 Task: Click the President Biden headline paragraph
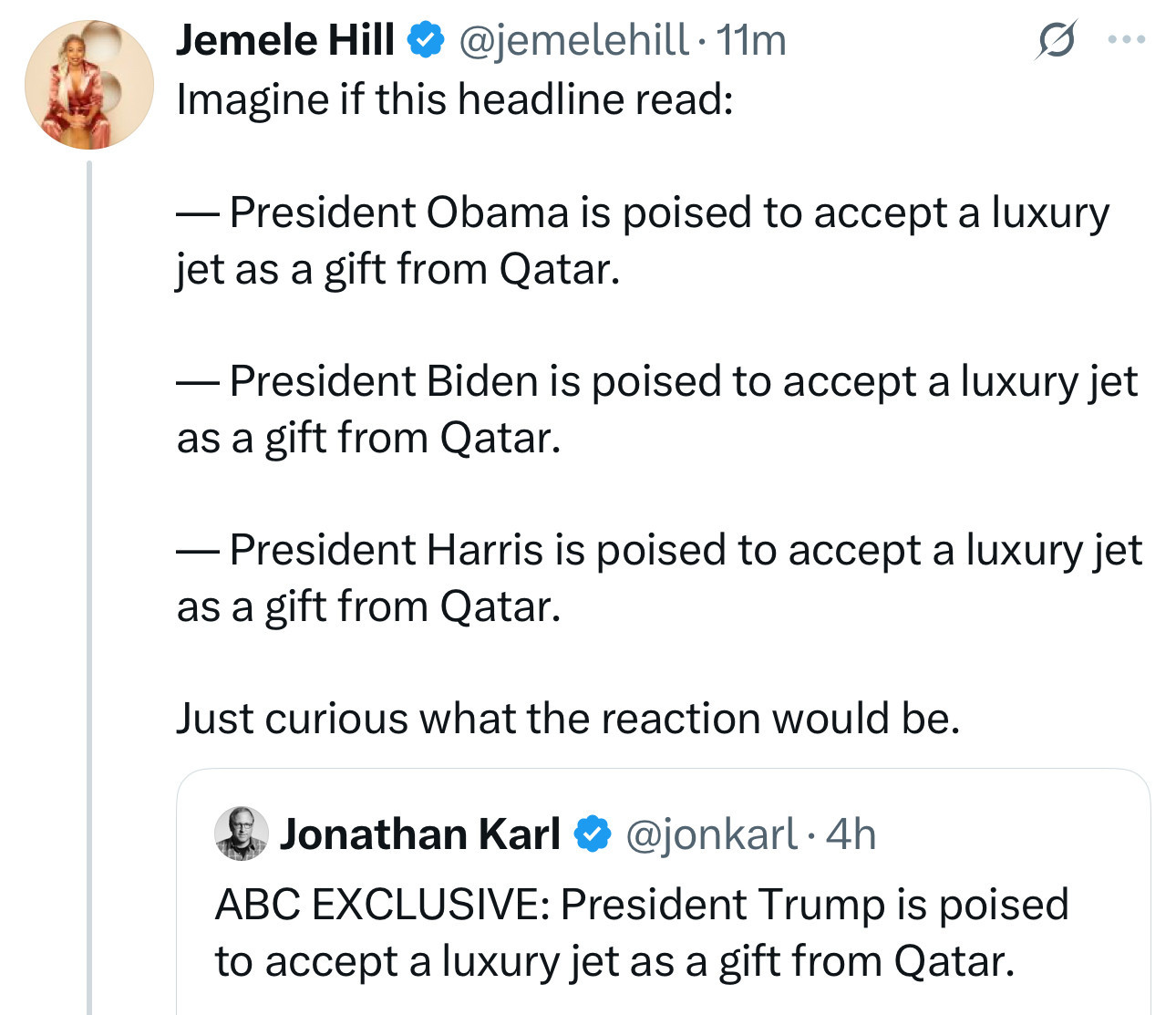(657, 409)
